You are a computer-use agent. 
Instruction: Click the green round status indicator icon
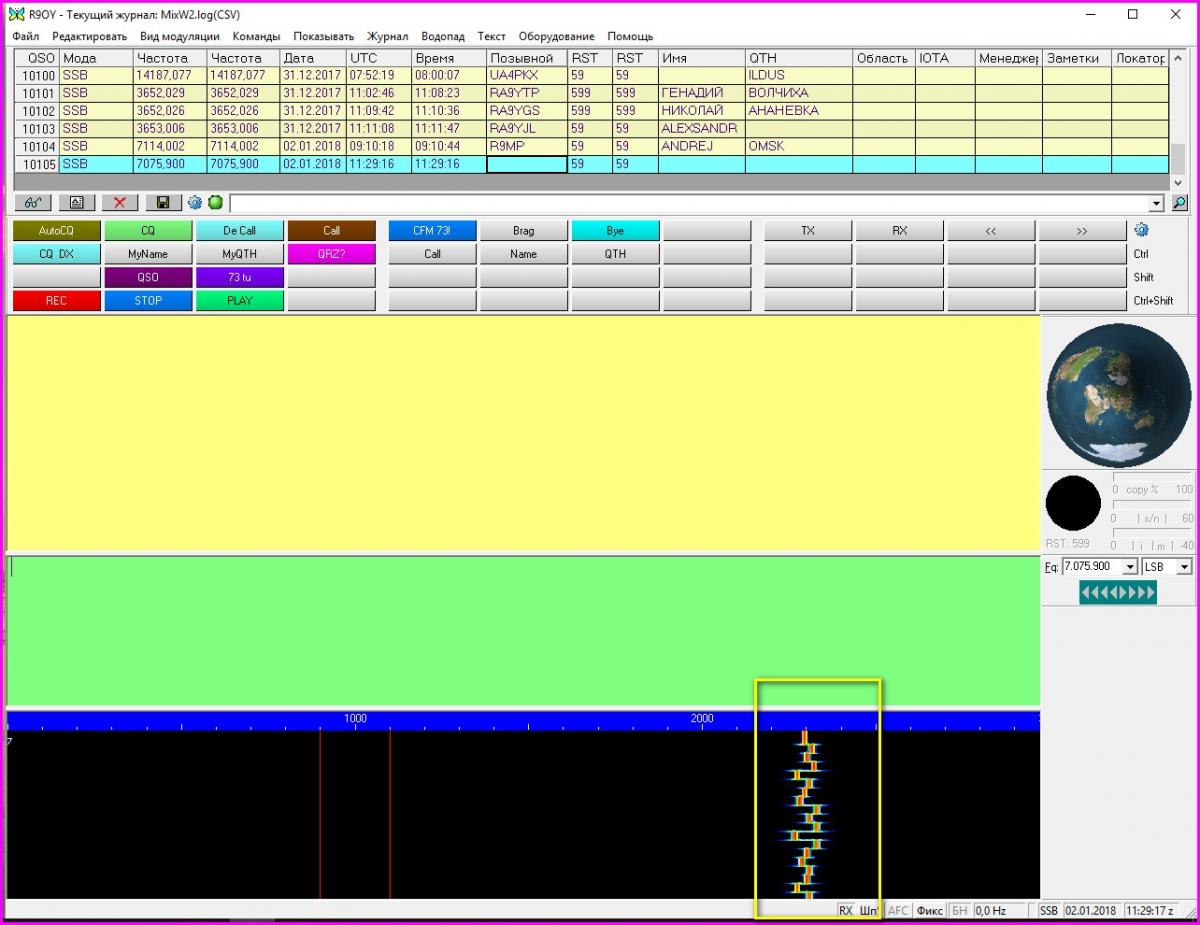pos(215,202)
